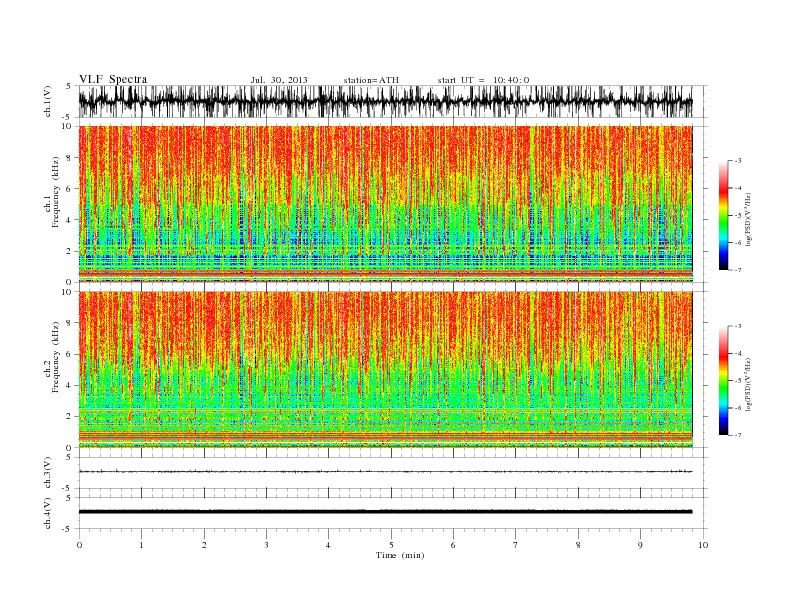The height and width of the screenshot is (612, 792).
Task: Select the date 'Jul. 30, 2013'
Action: pos(279,80)
